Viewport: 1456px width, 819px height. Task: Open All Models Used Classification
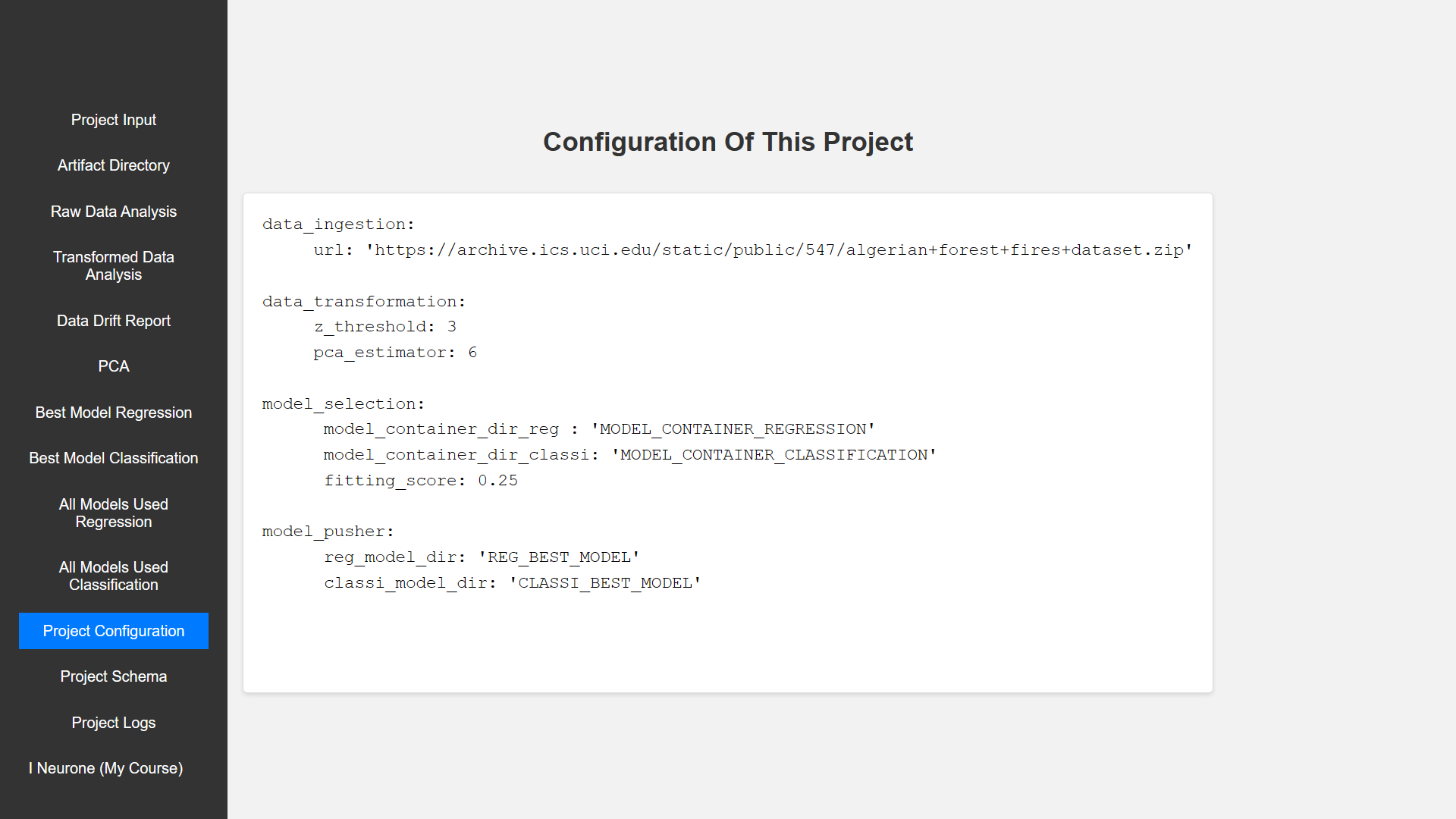(x=113, y=576)
